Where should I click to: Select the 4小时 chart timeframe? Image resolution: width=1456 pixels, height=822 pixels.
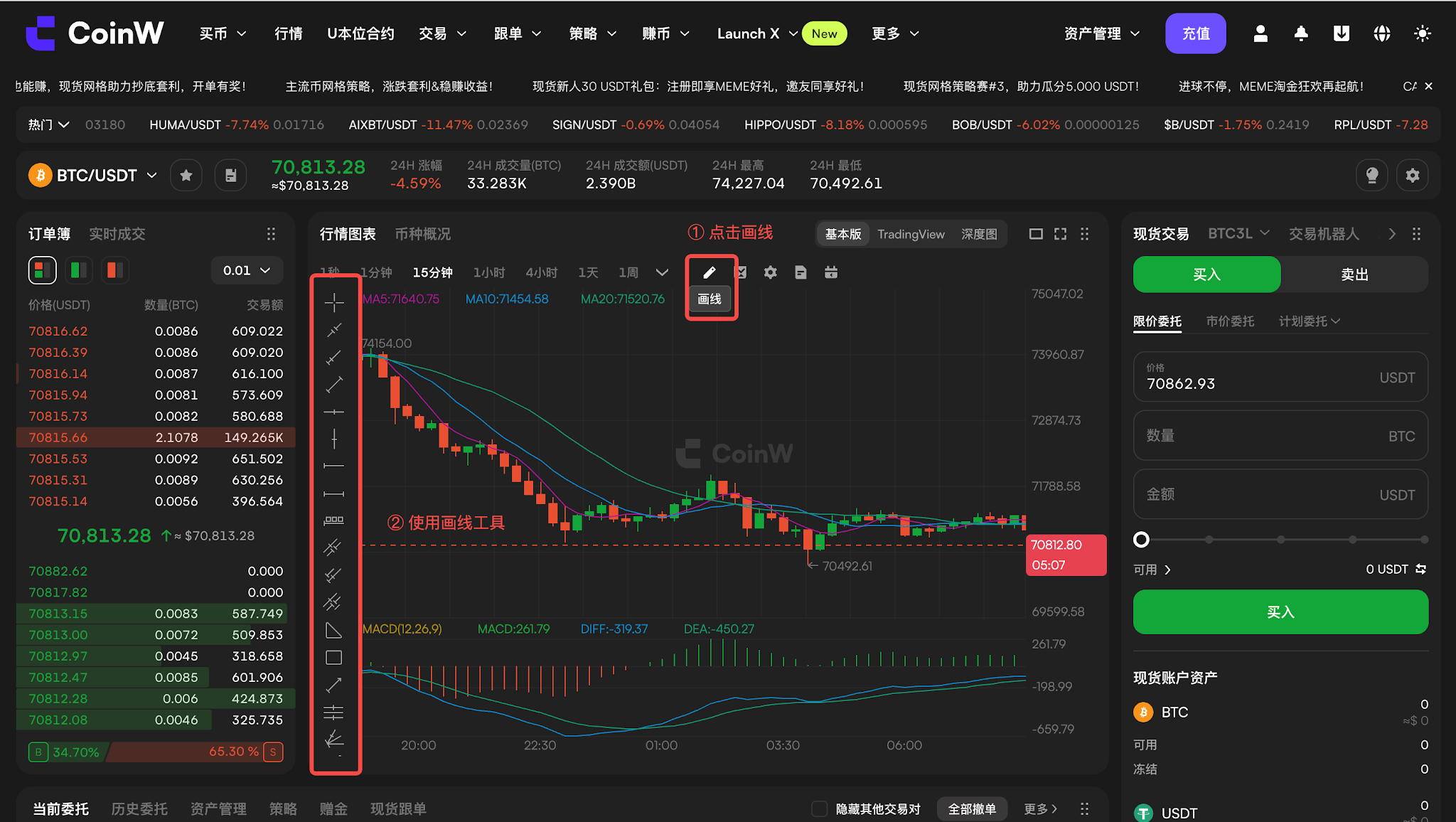click(x=542, y=272)
